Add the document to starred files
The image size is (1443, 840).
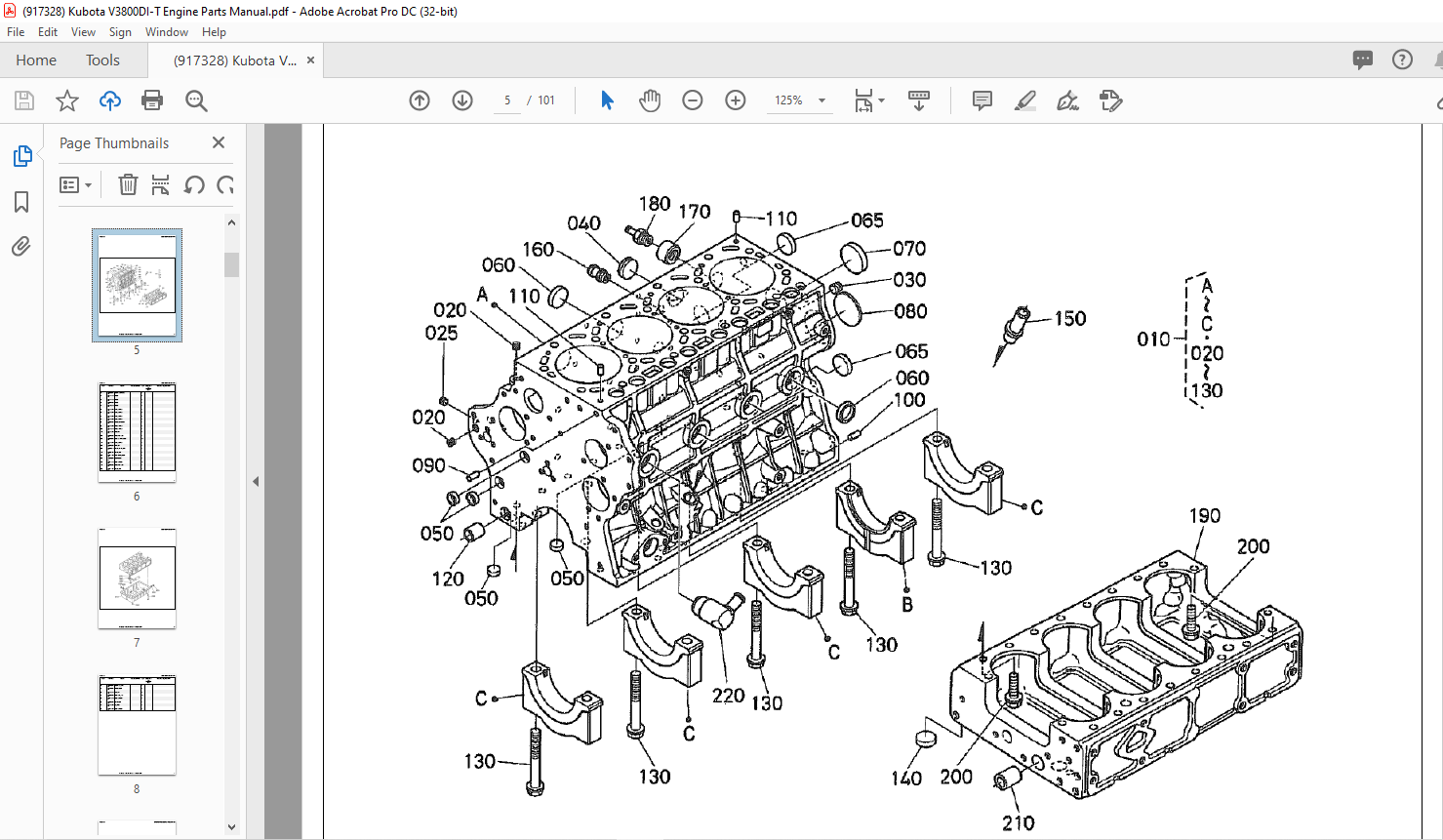pos(67,100)
